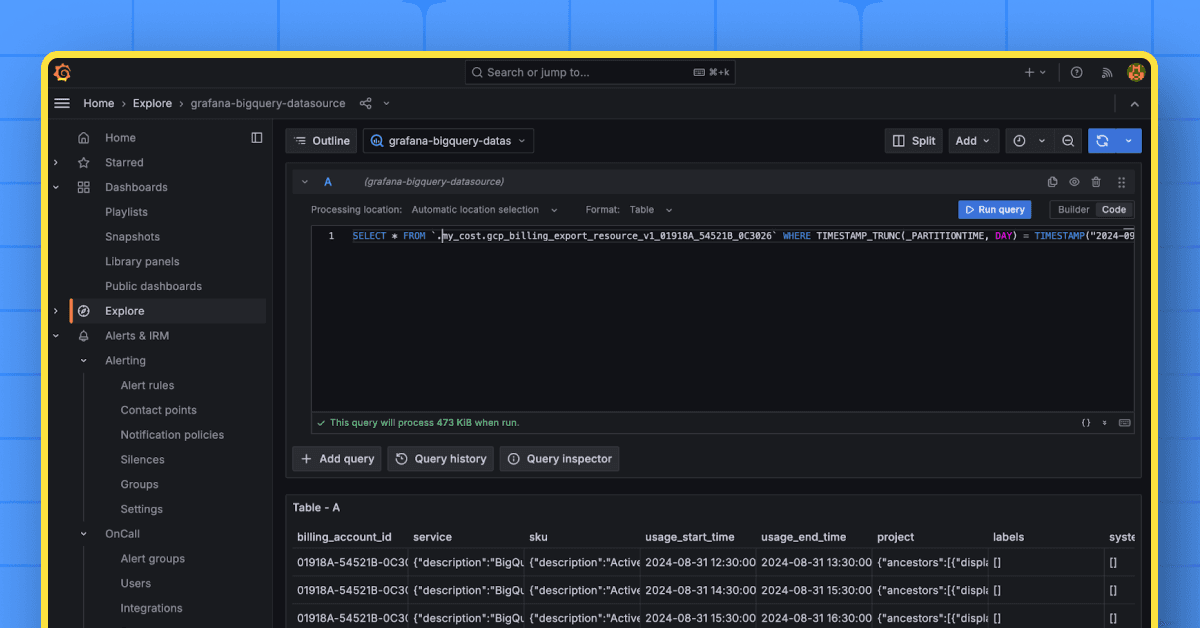The width and height of the screenshot is (1200, 628).
Task: Open the Grafana home logo icon
Action: (x=62, y=72)
